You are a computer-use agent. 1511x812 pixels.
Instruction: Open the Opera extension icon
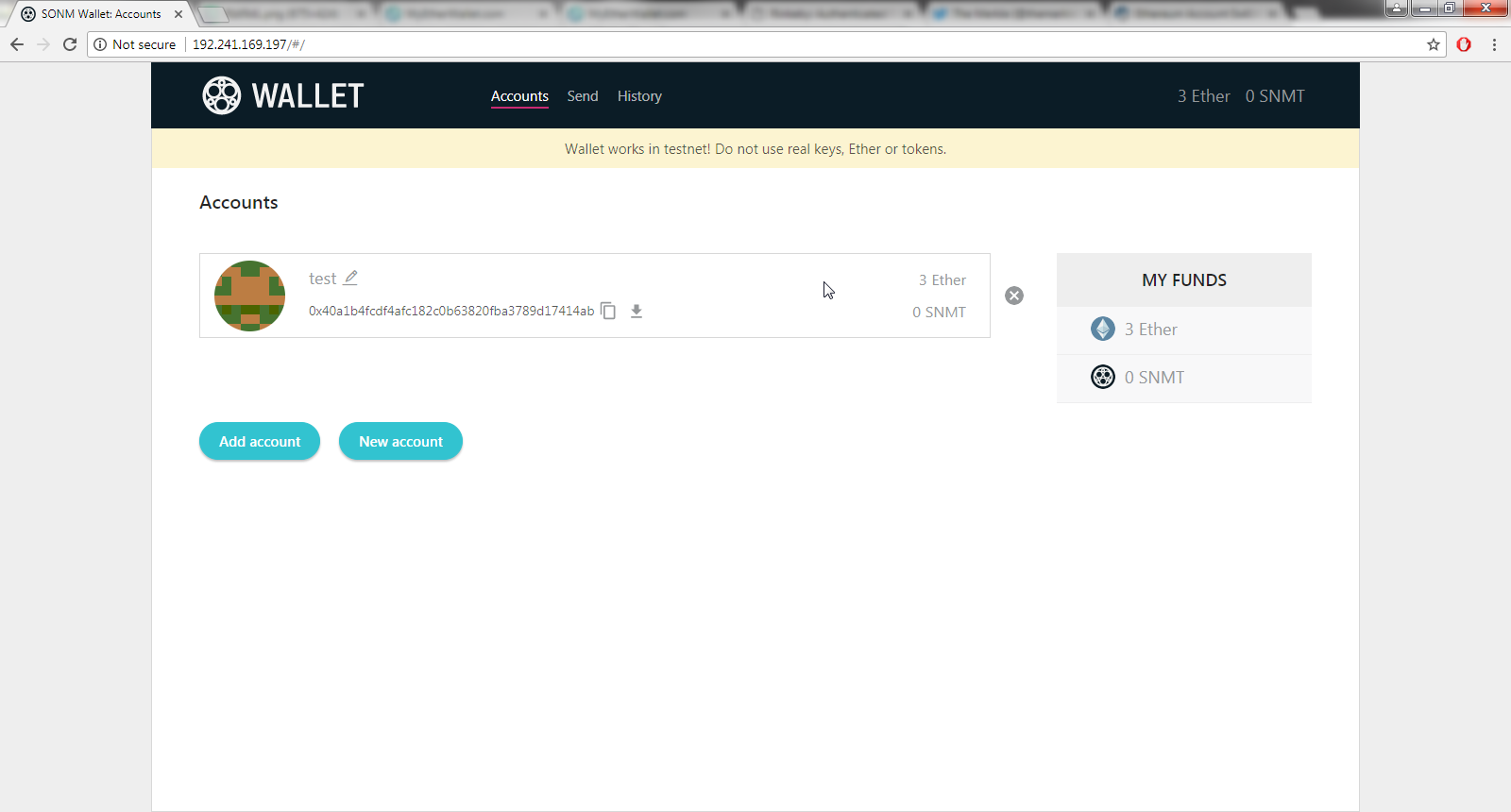(x=1464, y=44)
